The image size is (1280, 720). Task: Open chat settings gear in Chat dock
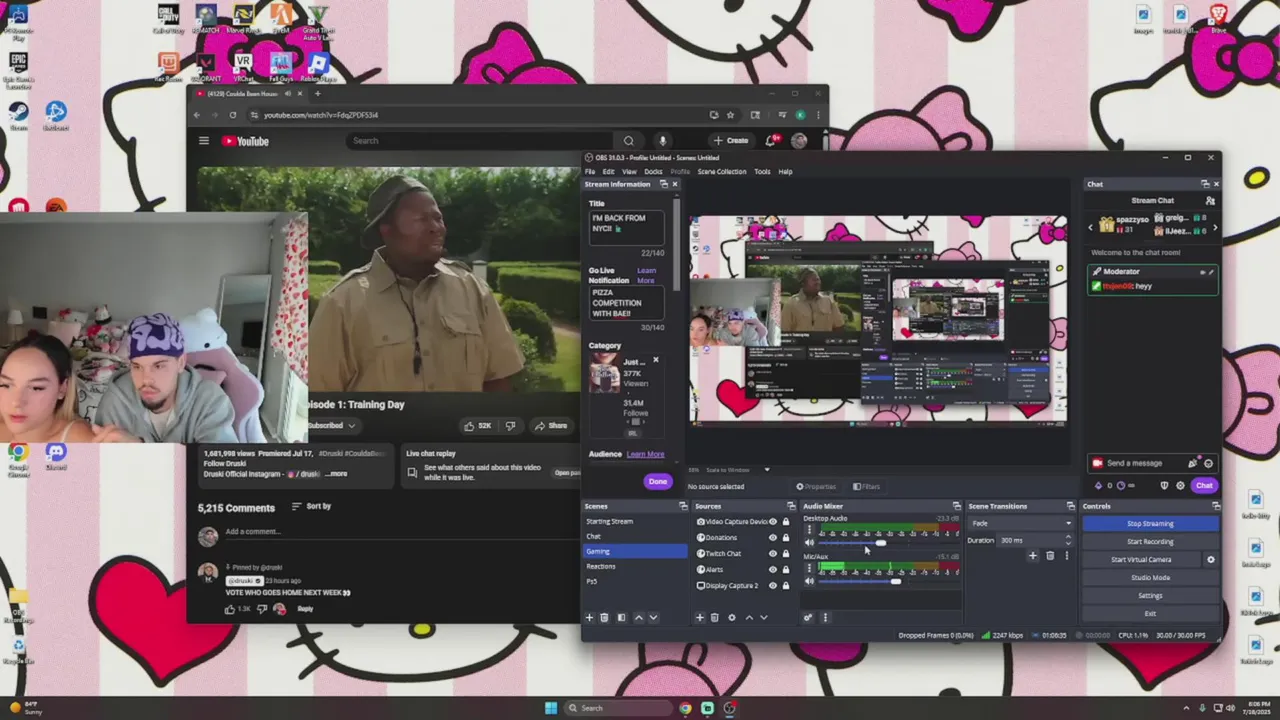click(x=1180, y=485)
